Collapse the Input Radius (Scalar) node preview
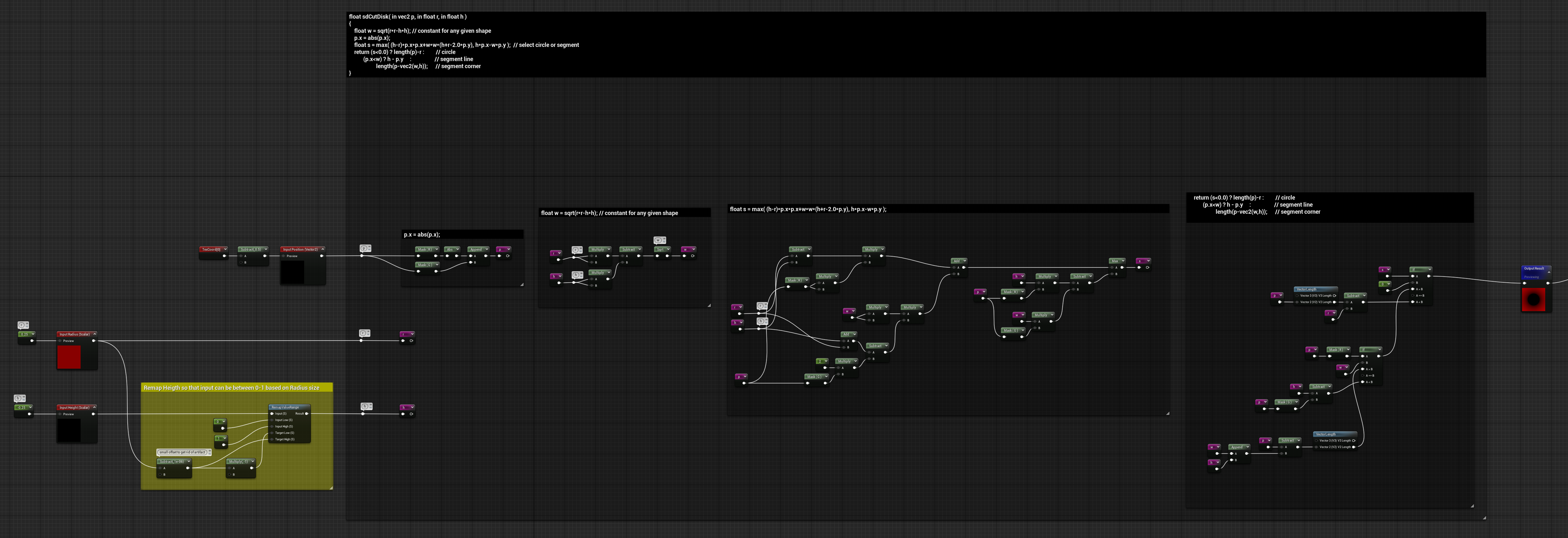This screenshot has height=538, width=1568. point(94,334)
